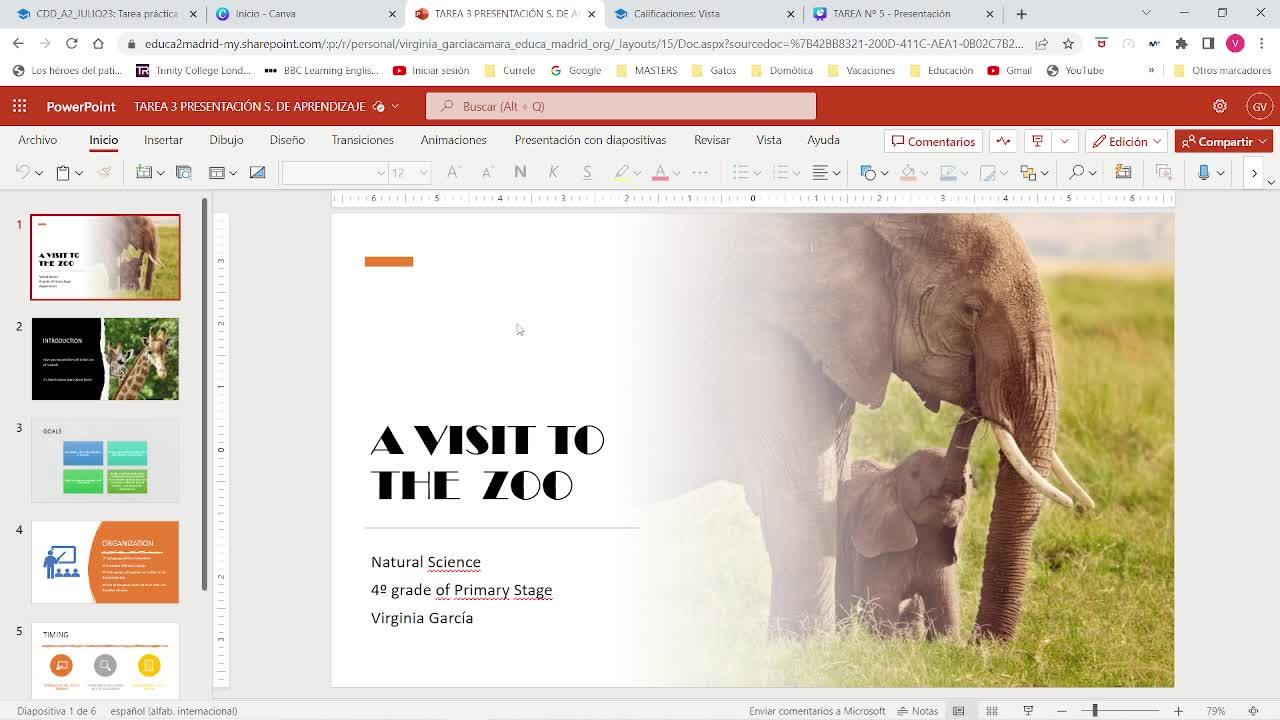Click the Compartir button
This screenshot has height=720, width=1280.
(x=1222, y=141)
